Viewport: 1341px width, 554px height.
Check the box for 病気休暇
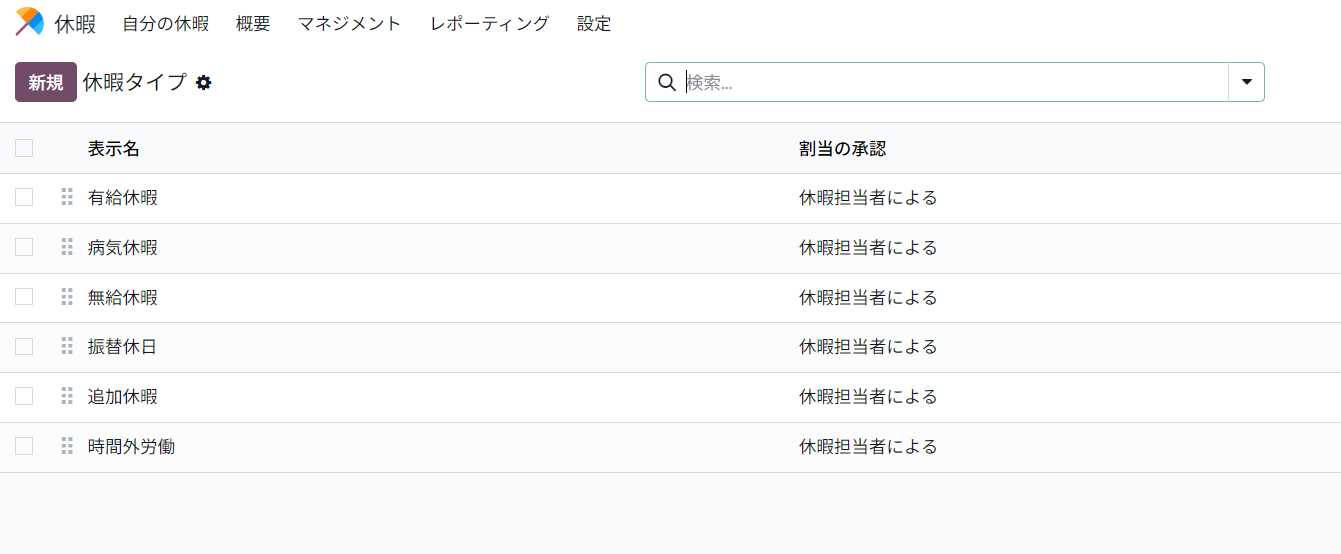coord(24,248)
